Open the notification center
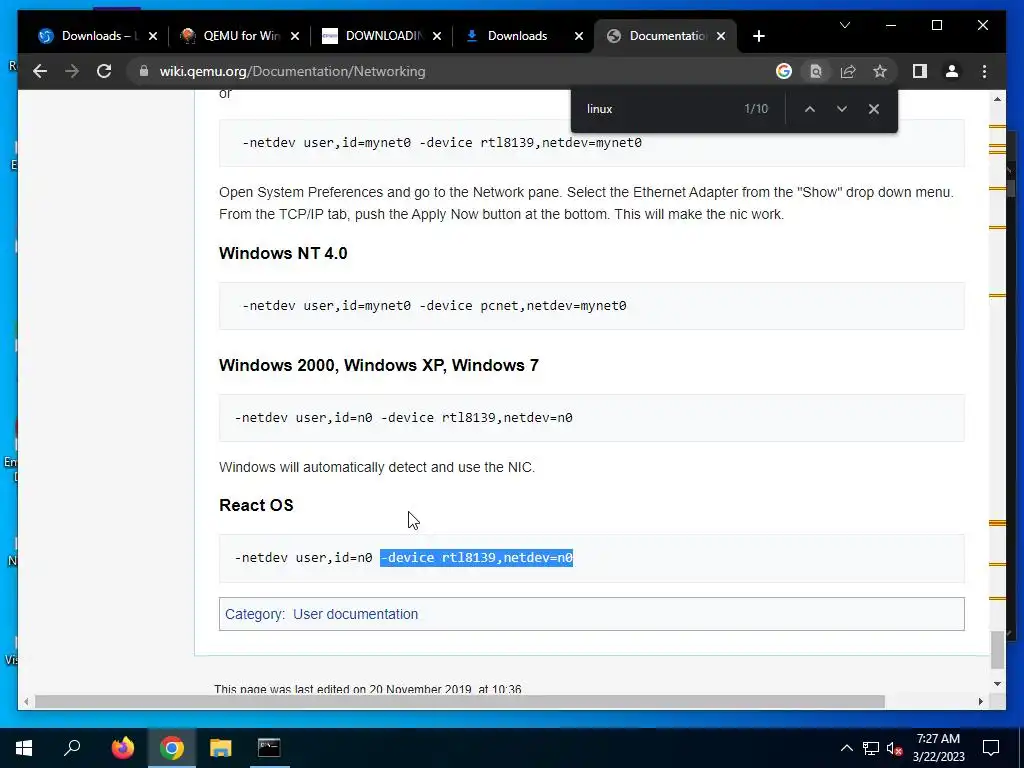The width and height of the screenshot is (1024, 768). pyautogui.click(x=991, y=748)
